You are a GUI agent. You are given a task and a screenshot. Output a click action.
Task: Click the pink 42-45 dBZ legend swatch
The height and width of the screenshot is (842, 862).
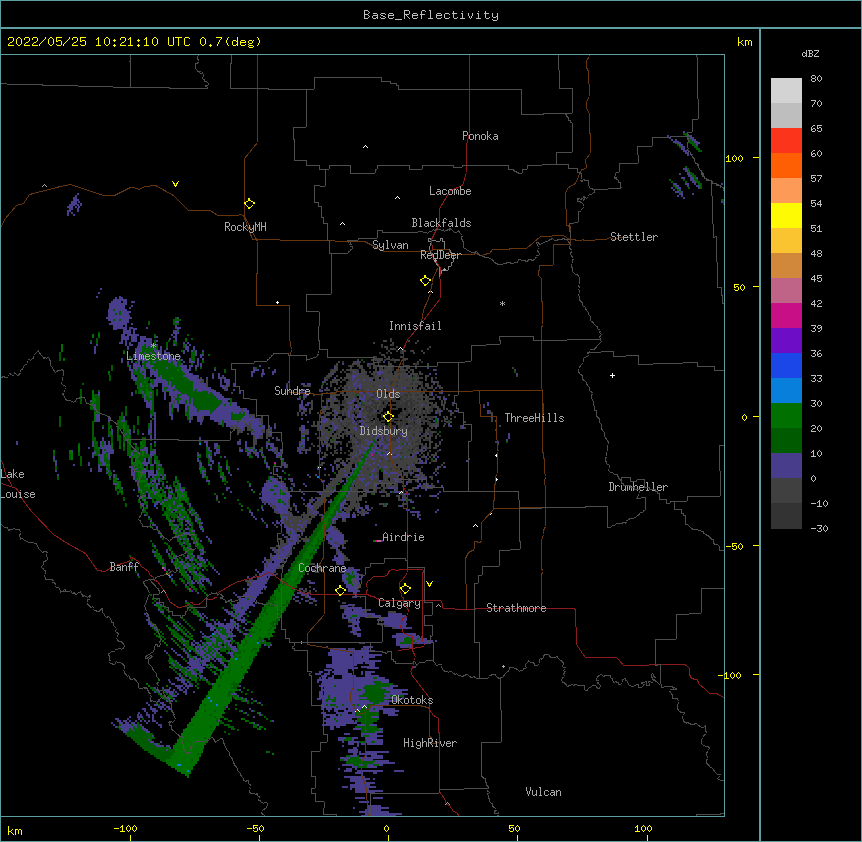(x=786, y=291)
